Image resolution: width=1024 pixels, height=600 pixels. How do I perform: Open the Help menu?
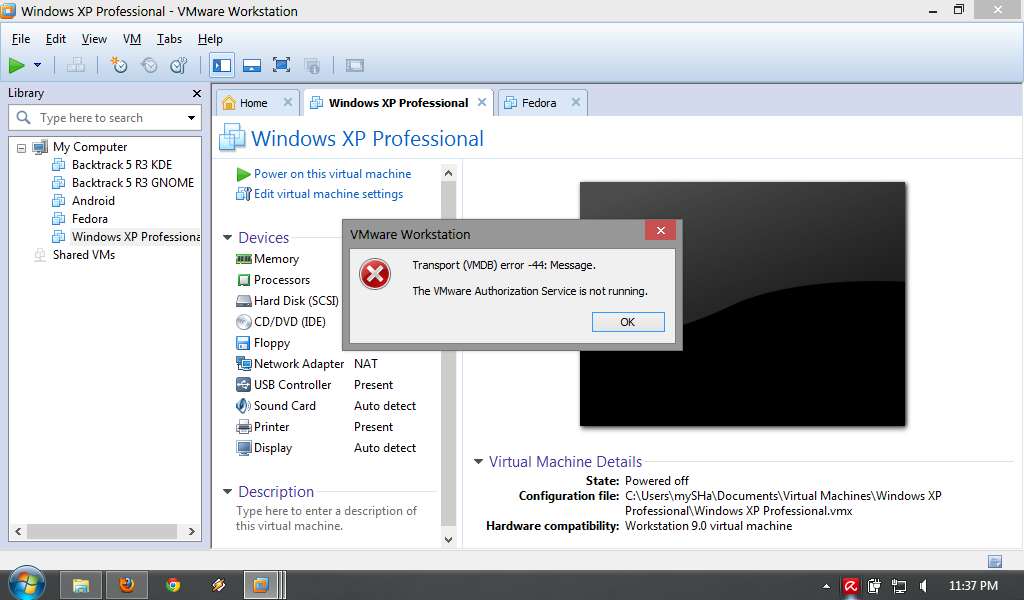tap(210, 39)
